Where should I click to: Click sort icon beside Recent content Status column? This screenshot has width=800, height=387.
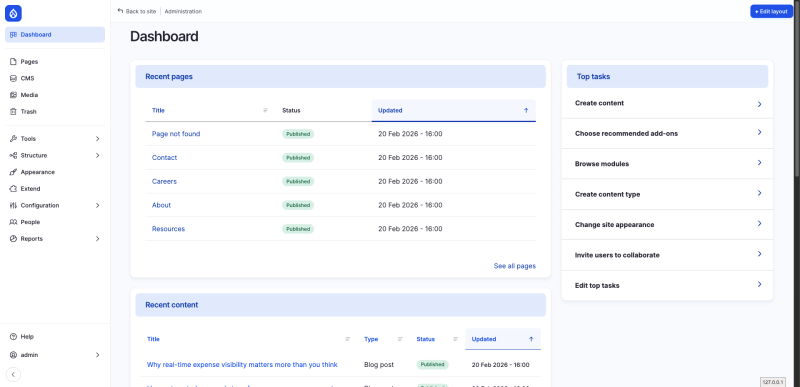click(x=456, y=339)
